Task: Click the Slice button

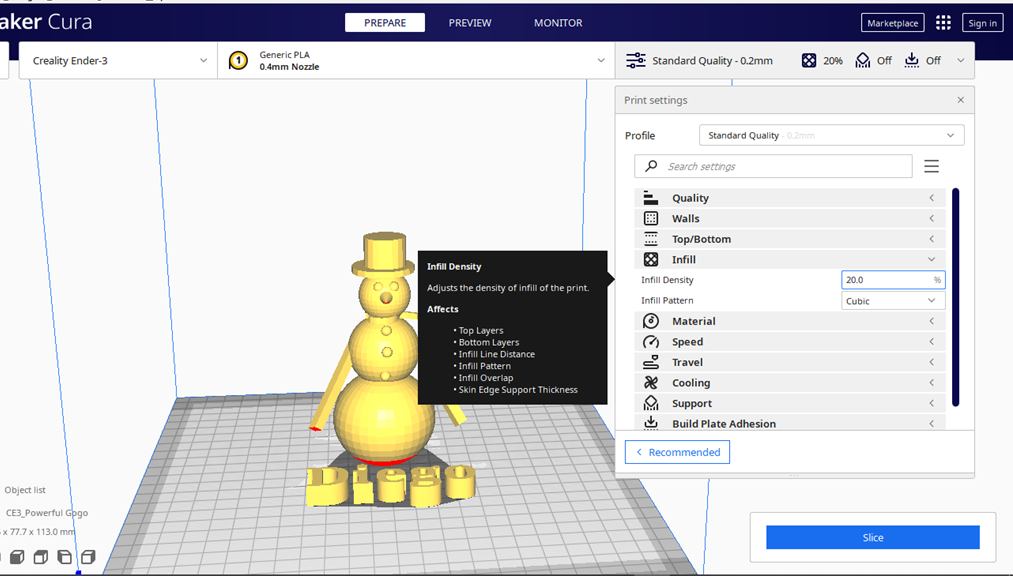Action: pos(872,537)
